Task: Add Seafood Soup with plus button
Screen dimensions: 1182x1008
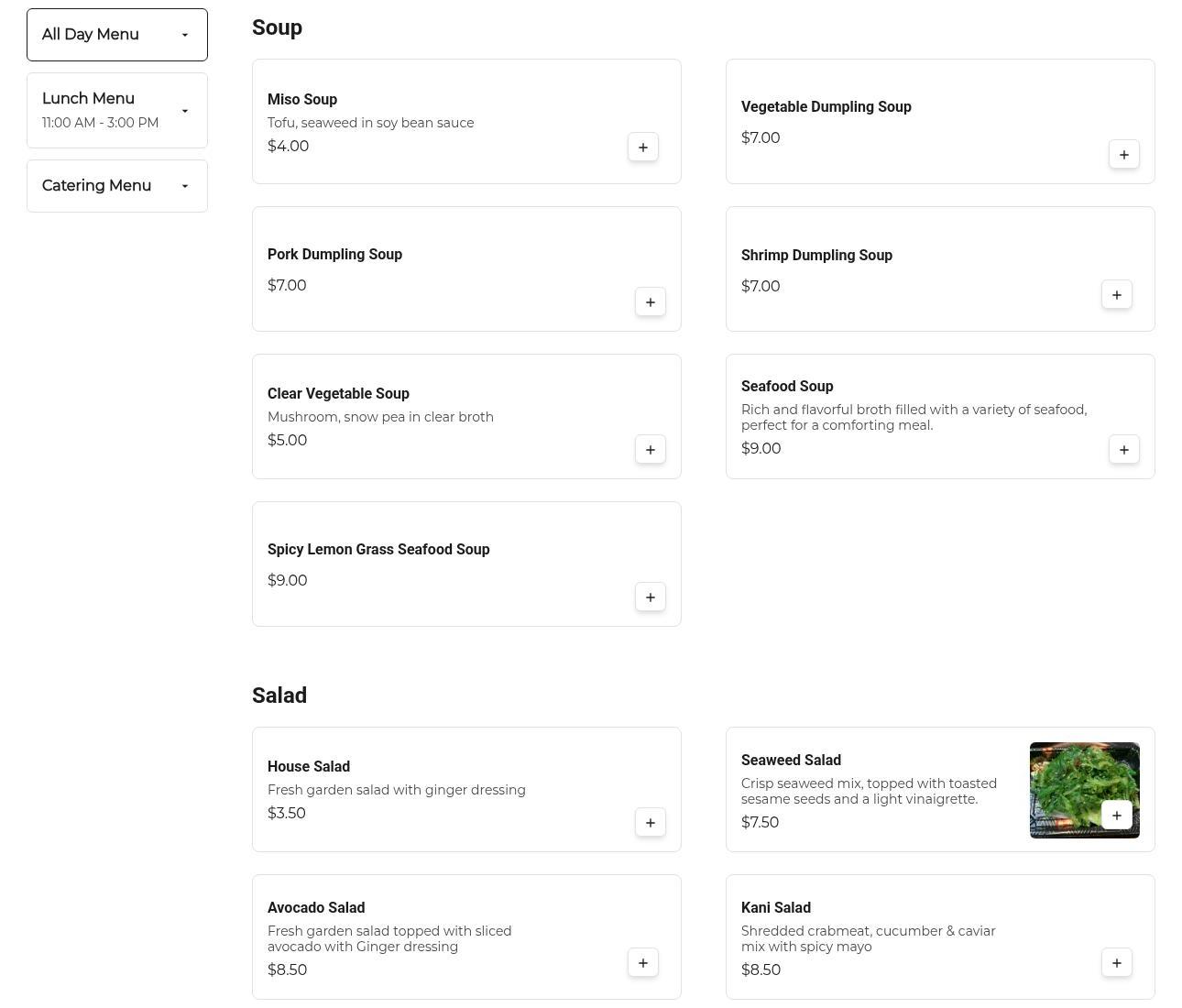Action: (x=1123, y=449)
